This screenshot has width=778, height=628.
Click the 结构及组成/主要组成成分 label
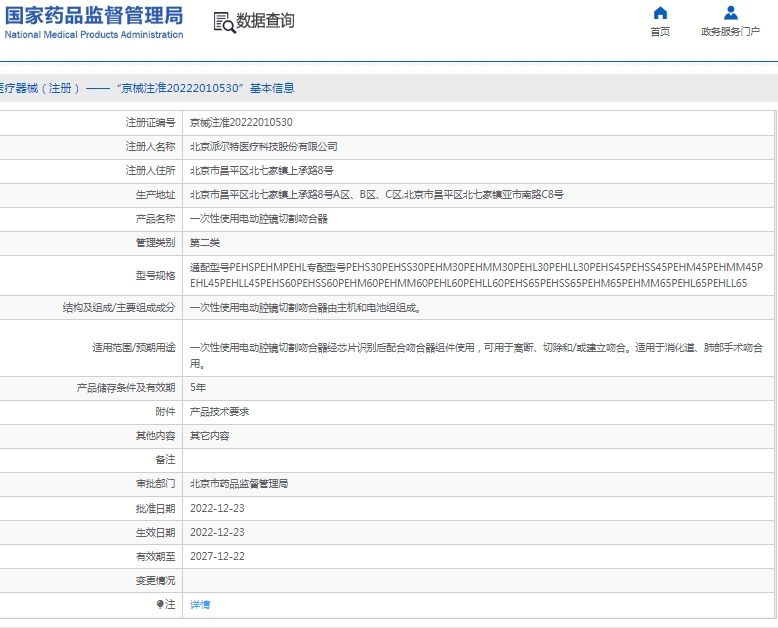(x=119, y=308)
